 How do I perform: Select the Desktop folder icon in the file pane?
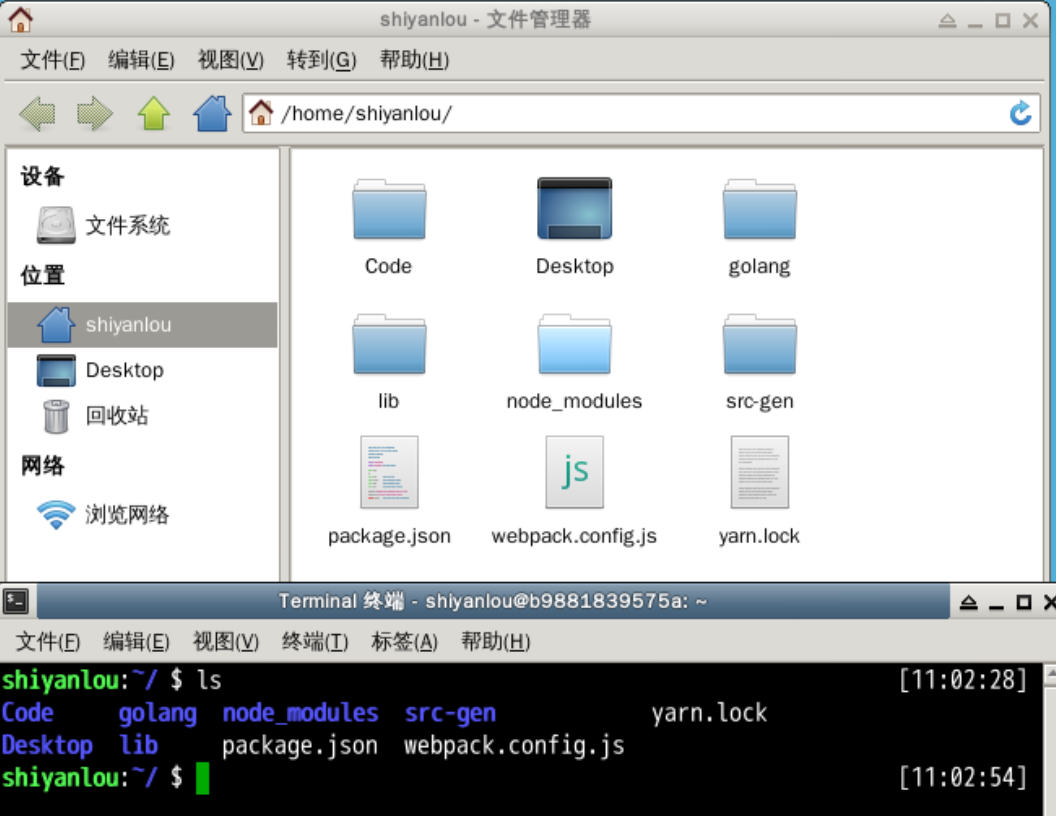(x=574, y=208)
